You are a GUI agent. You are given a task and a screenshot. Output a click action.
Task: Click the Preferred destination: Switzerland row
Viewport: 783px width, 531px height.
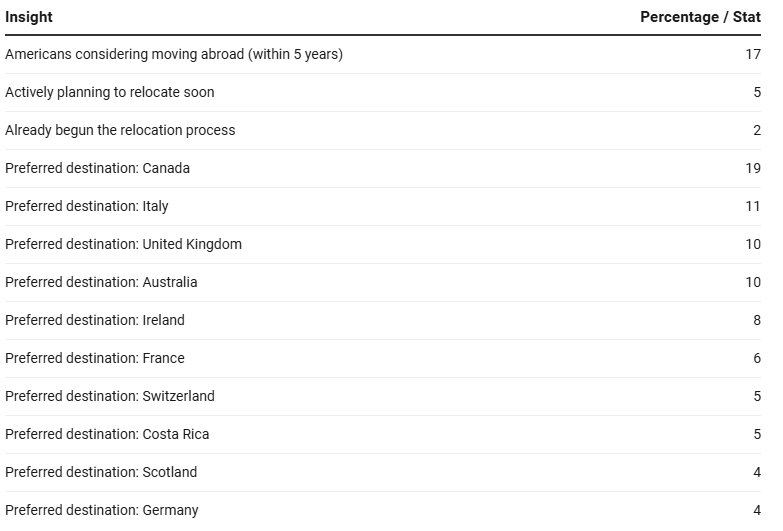coord(383,396)
